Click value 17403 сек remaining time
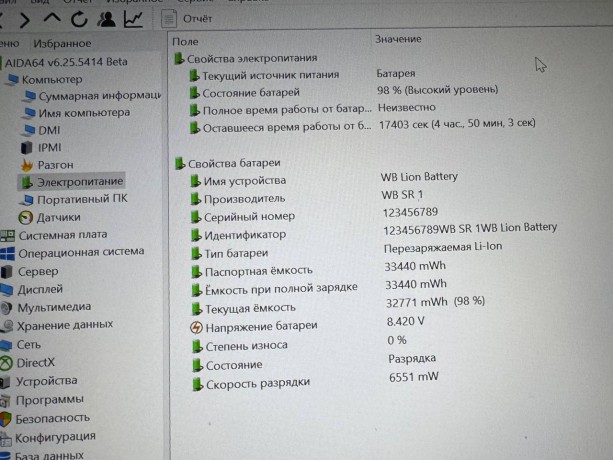 coord(457,124)
